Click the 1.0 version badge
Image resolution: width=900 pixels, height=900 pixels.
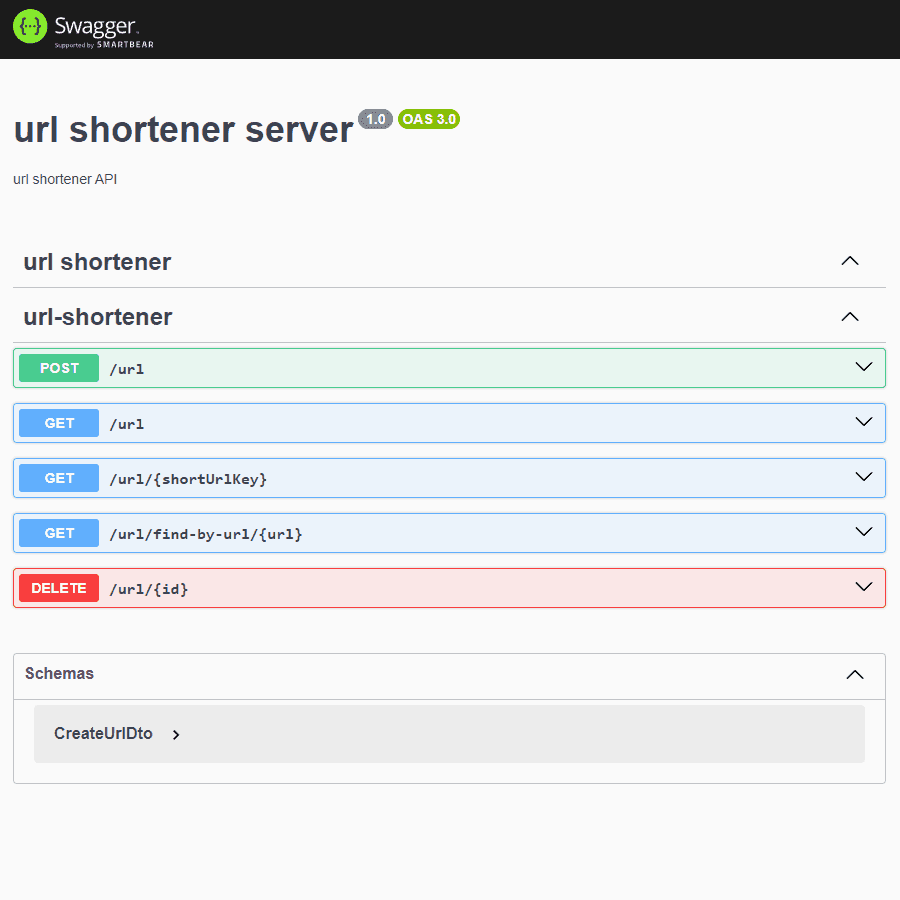pos(376,119)
